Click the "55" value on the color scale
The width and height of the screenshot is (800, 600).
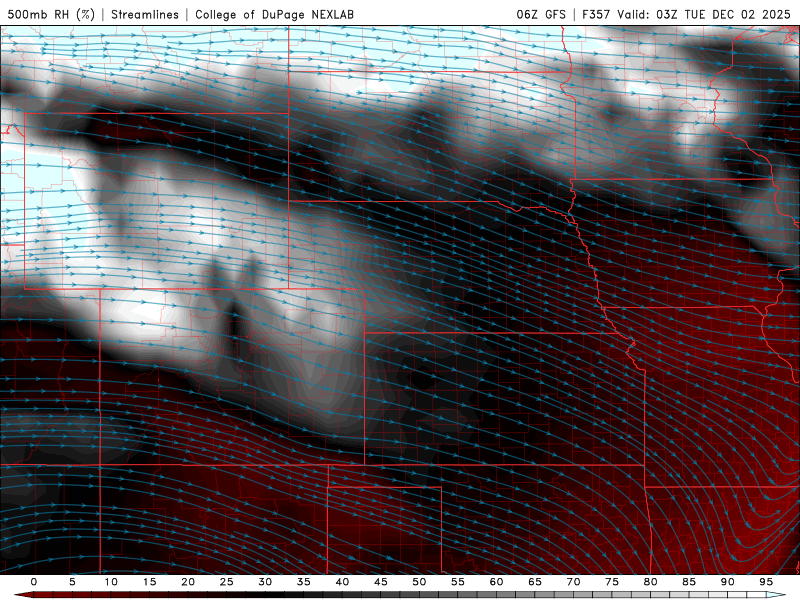[458, 582]
